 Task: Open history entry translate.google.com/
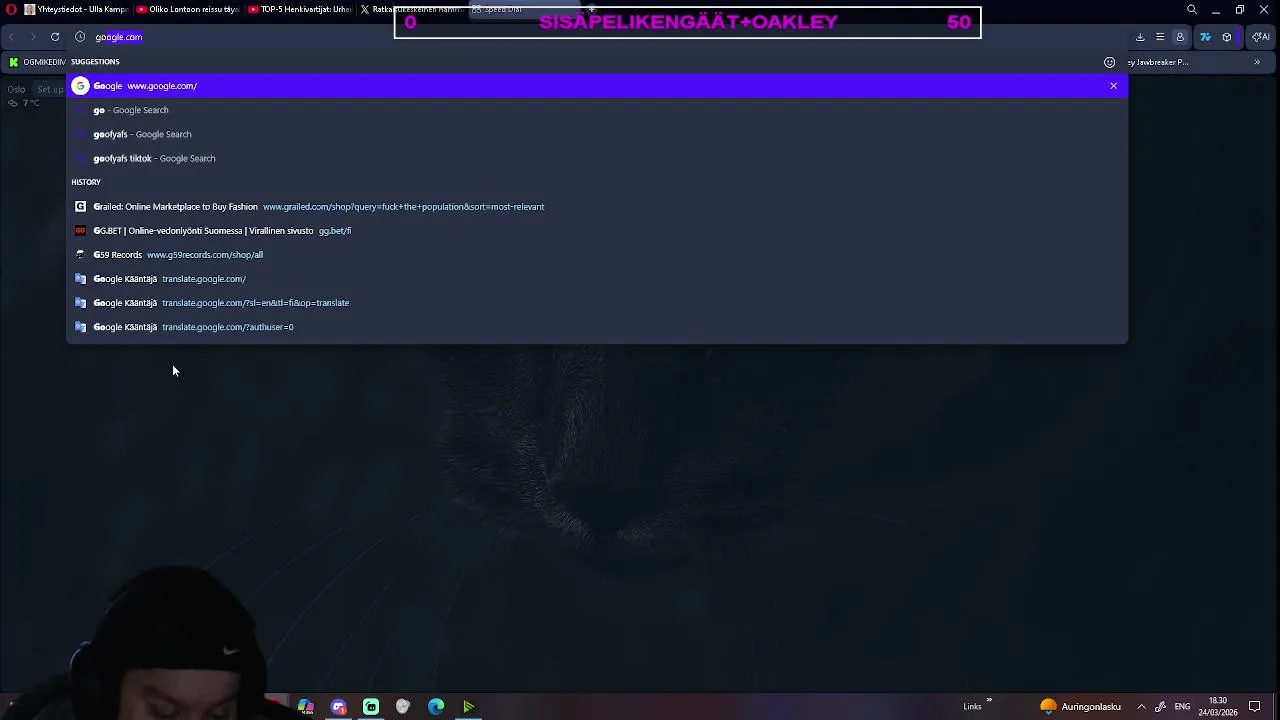tap(597, 279)
